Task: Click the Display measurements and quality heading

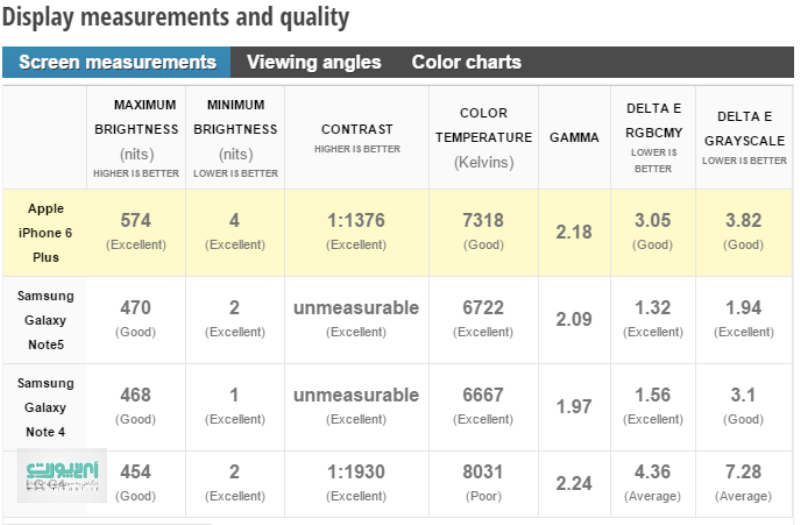Action: (176, 17)
